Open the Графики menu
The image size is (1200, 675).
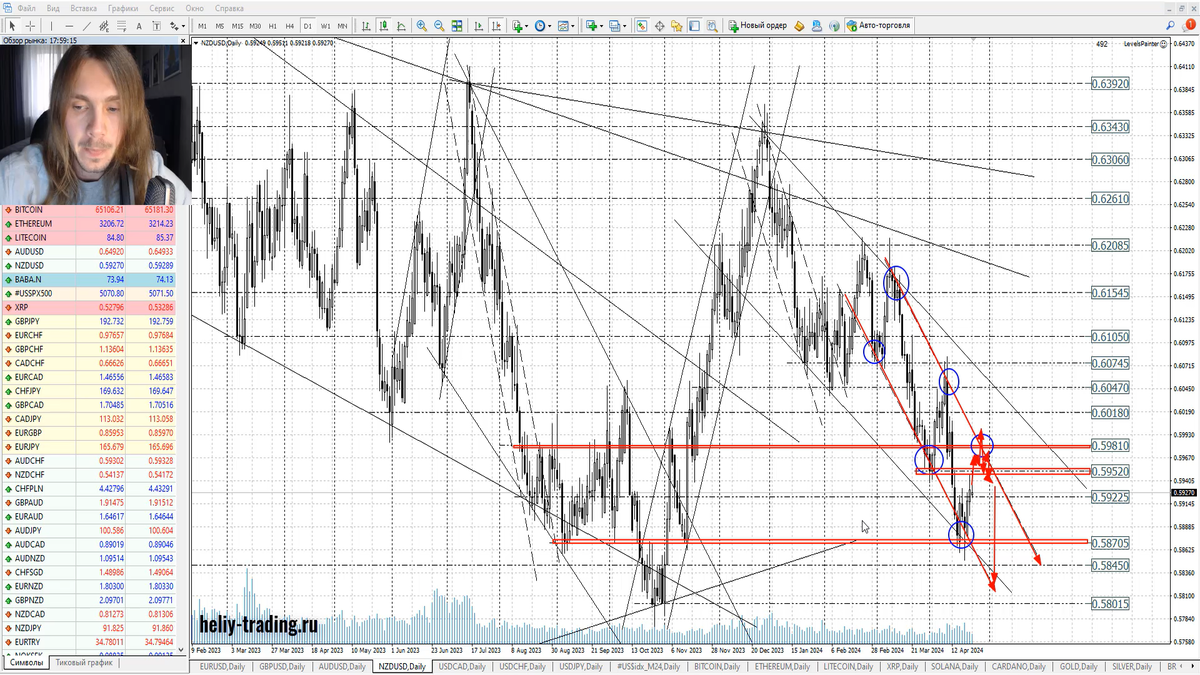123,8
